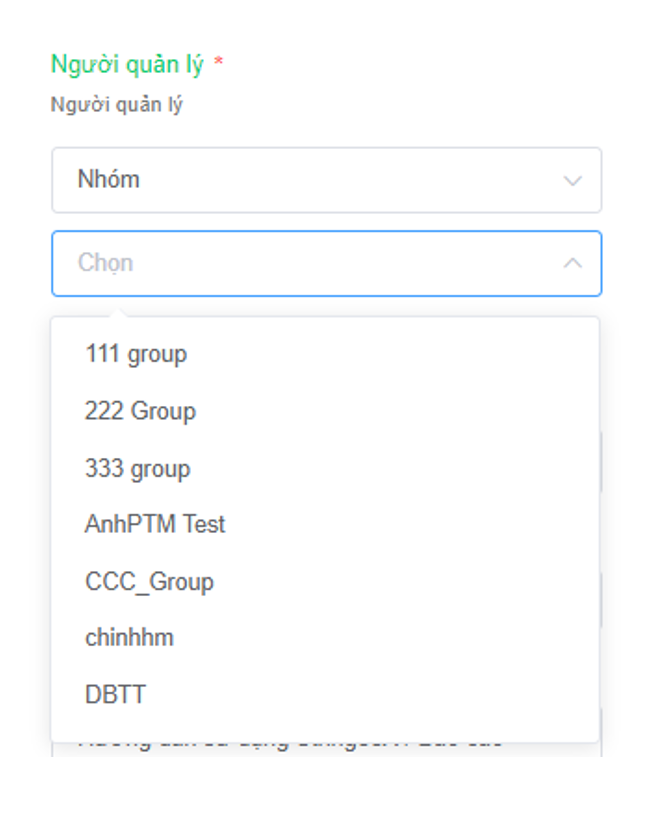Click the Chọn placeholder text

pyautogui.click(x=105, y=264)
